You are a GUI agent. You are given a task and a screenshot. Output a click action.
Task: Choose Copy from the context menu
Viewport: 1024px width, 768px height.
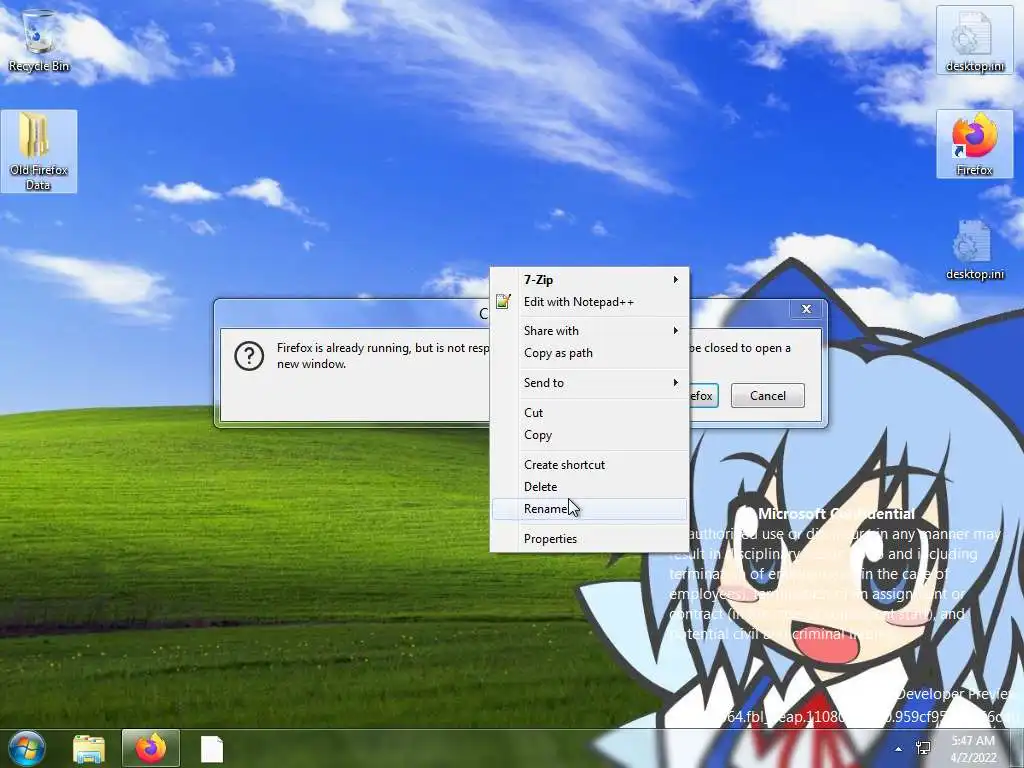[x=590, y=435]
